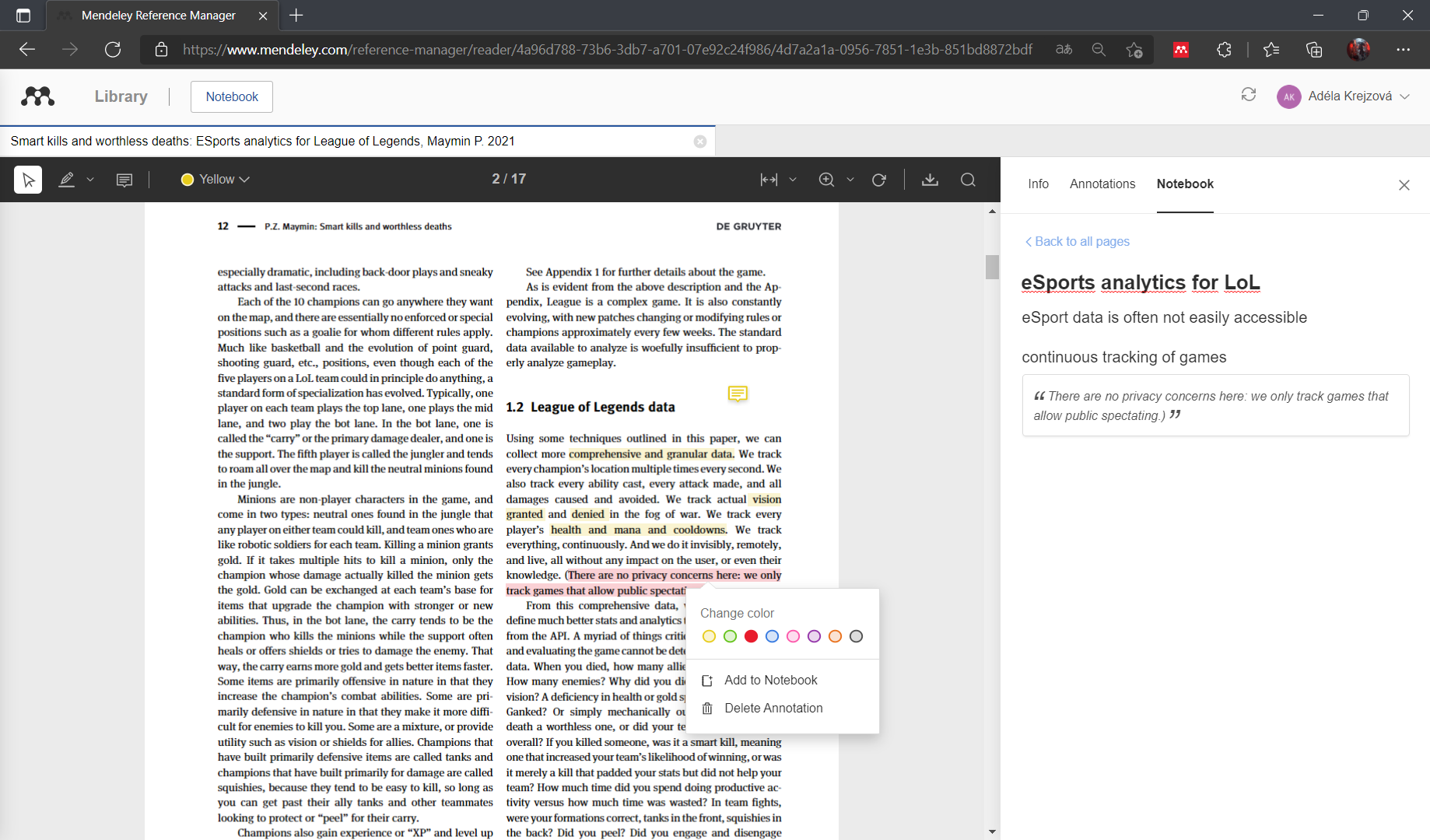Open the browser read aloud/translate icon
This screenshot has width=1430, height=840.
coord(1064,50)
